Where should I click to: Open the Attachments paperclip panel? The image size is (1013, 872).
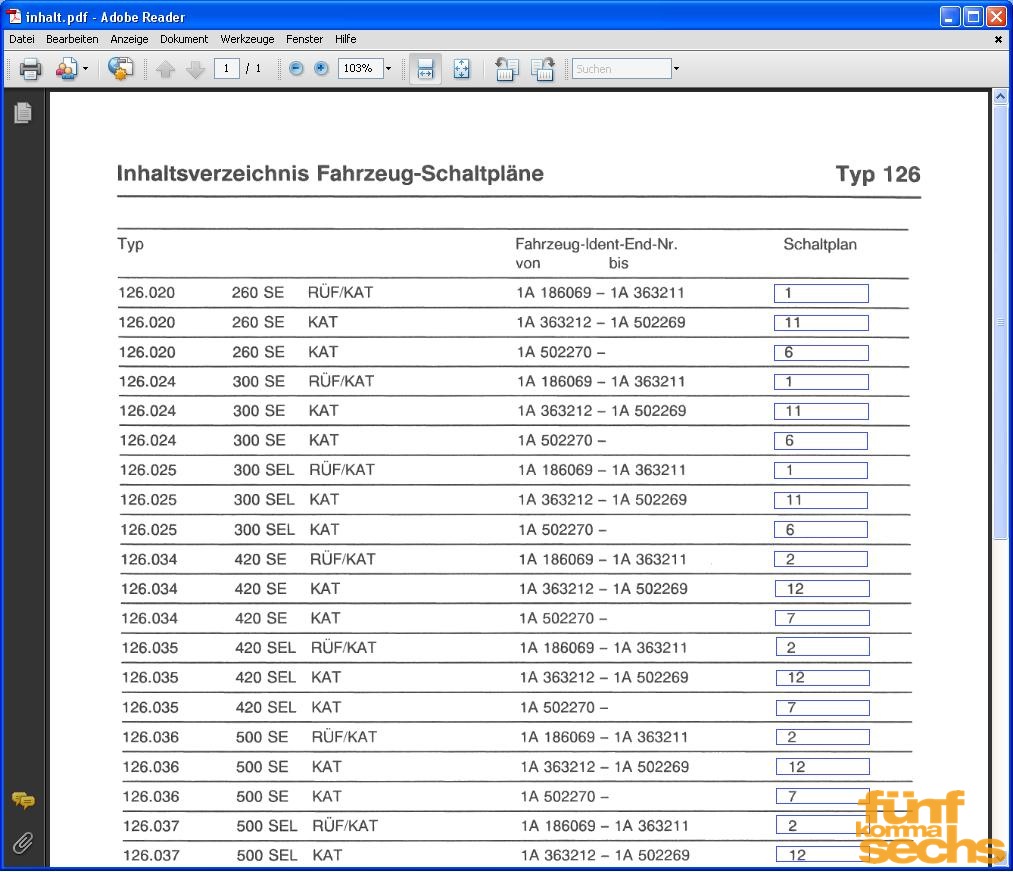coord(23,843)
